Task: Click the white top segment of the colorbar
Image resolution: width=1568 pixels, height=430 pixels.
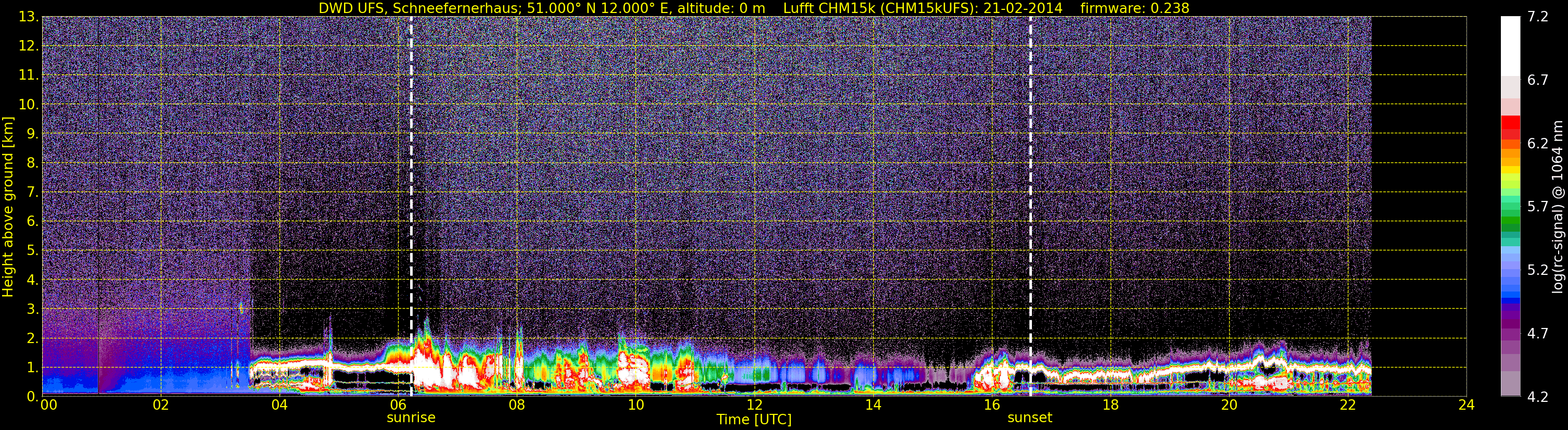Action: click(x=1510, y=46)
